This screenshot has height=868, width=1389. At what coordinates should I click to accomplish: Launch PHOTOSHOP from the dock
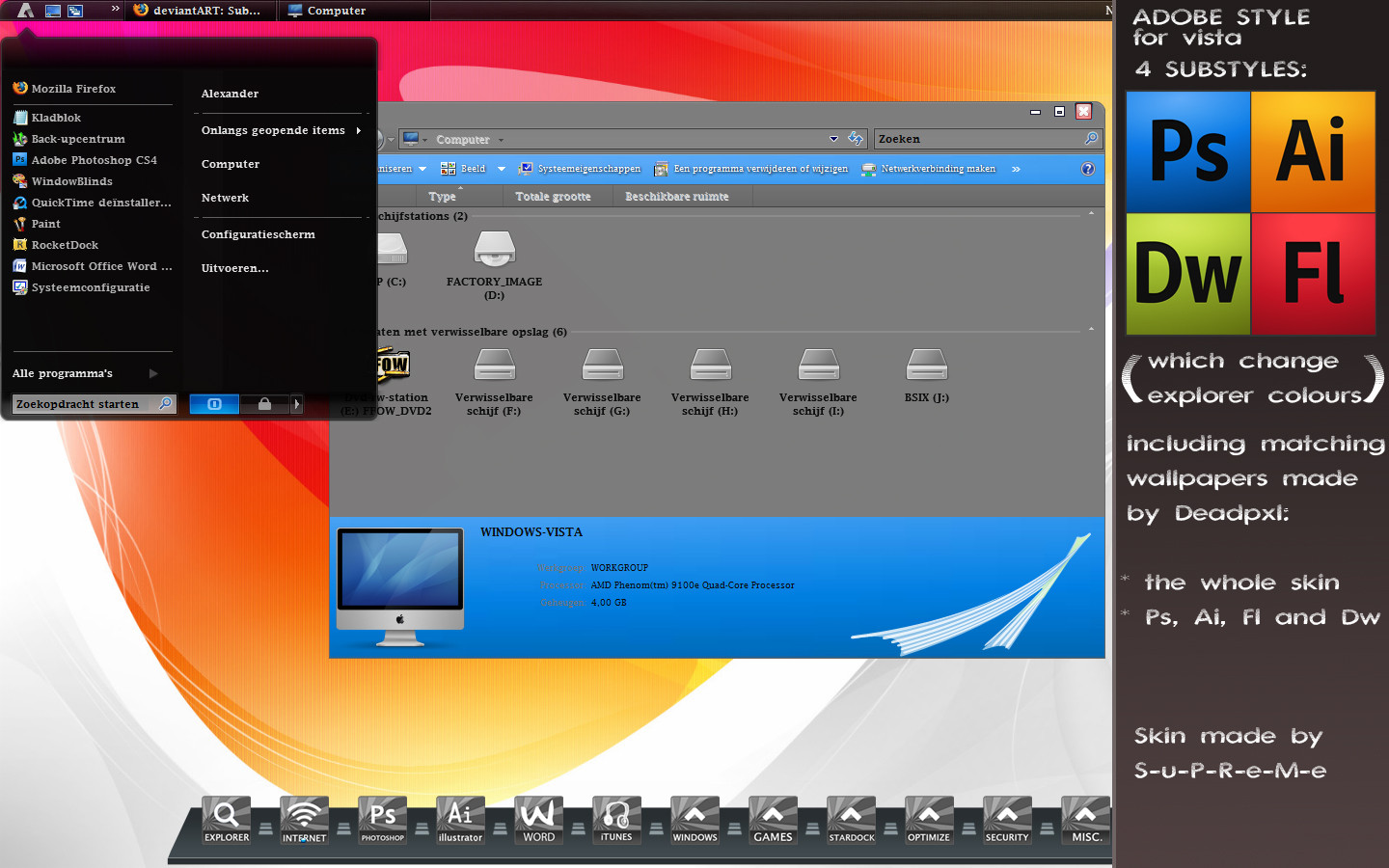click(x=383, y=821)
